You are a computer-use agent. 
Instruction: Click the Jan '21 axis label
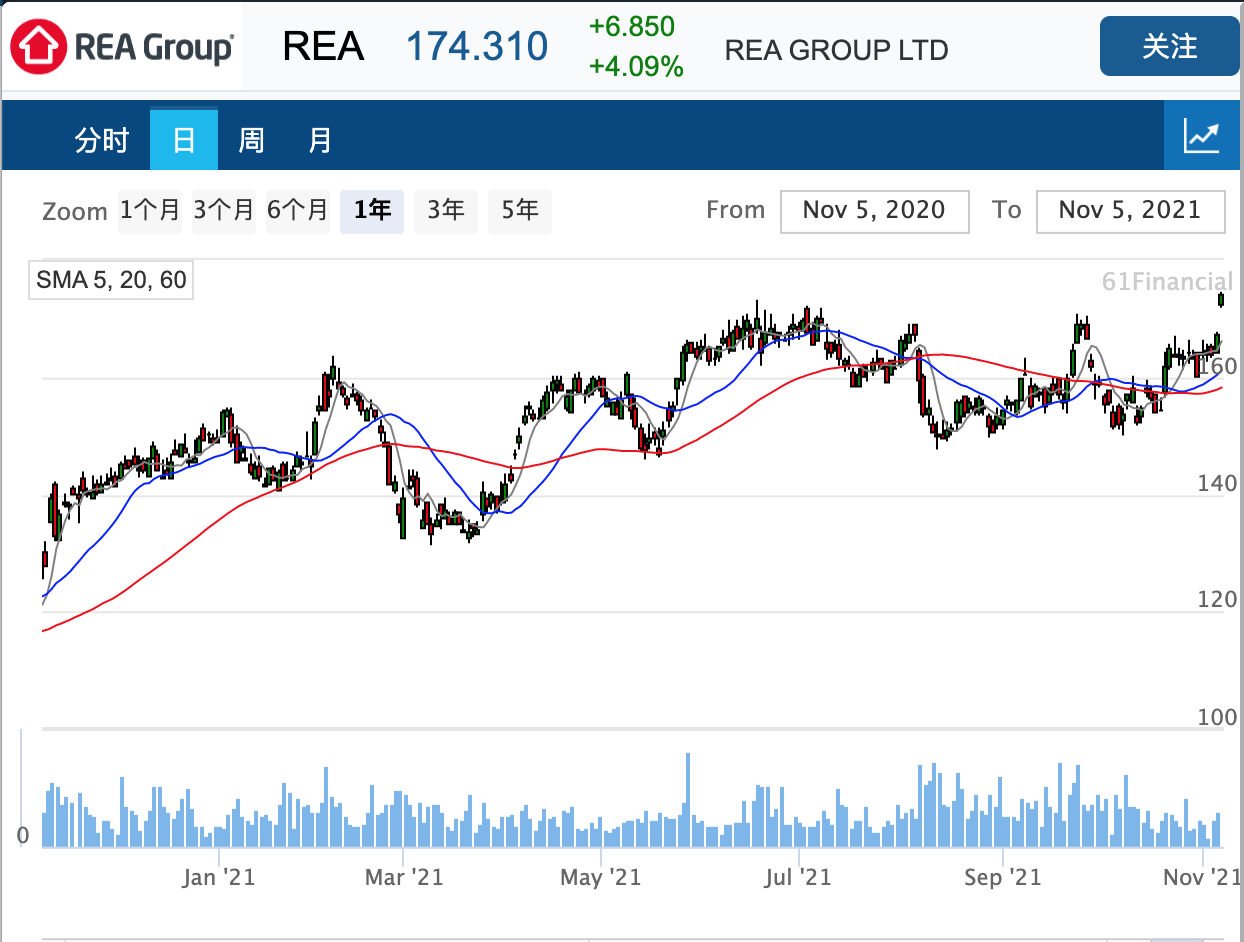click(x=218, y=878)
